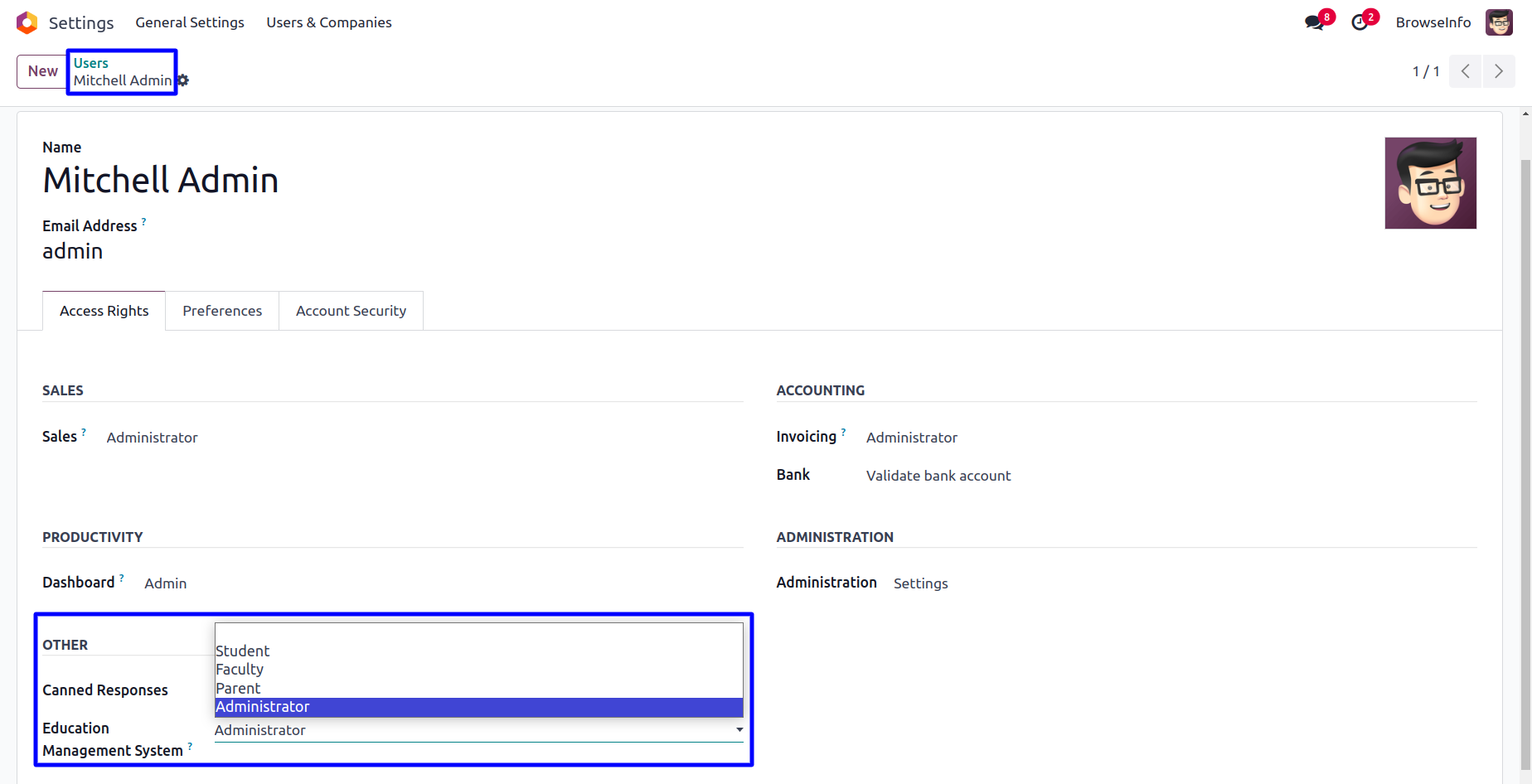1532x784 pixels.
Task: Open the Settings app title
Action: point(81,22)
